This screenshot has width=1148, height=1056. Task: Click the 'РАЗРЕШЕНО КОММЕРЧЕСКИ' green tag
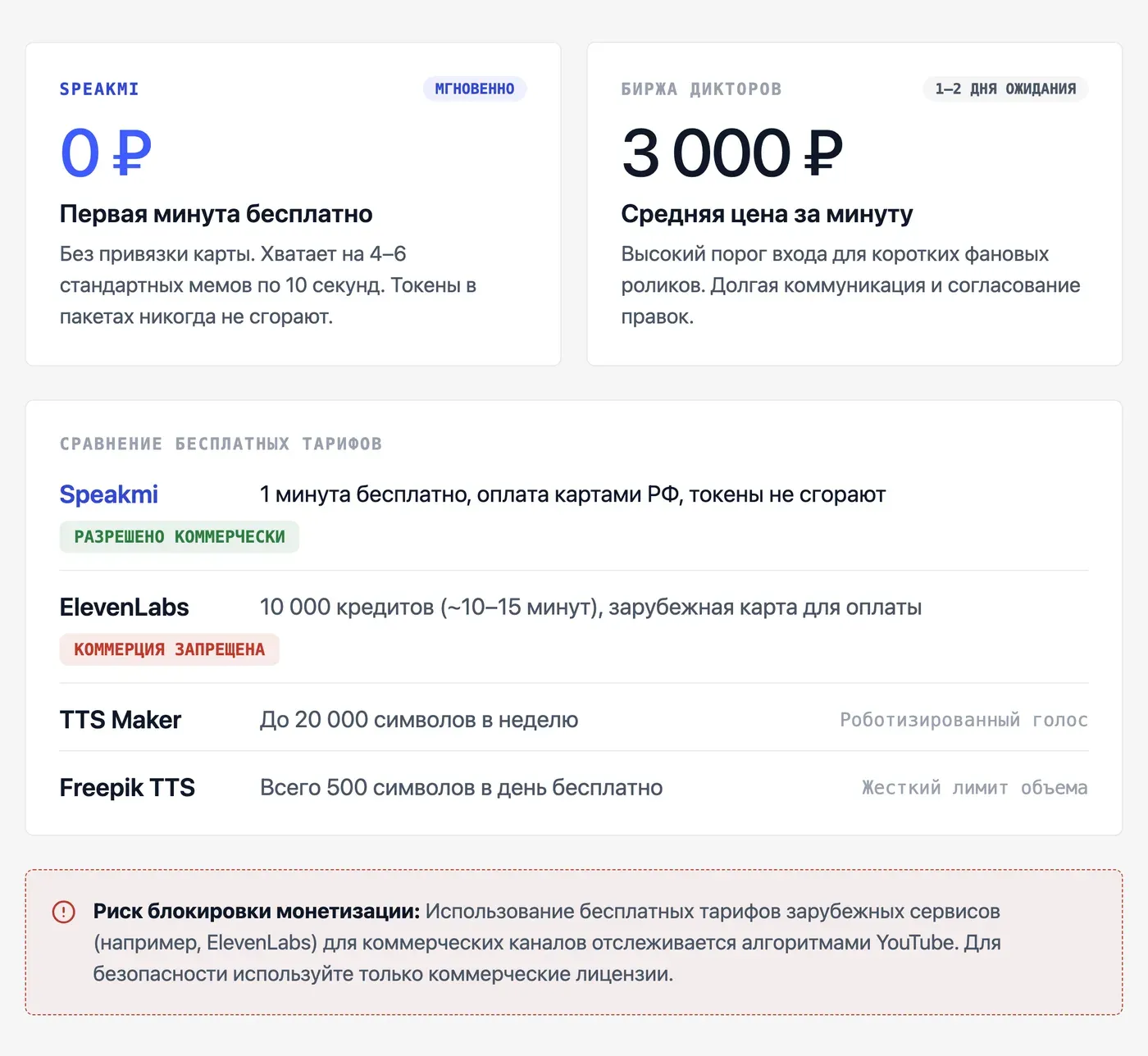[x=180, y=537]
